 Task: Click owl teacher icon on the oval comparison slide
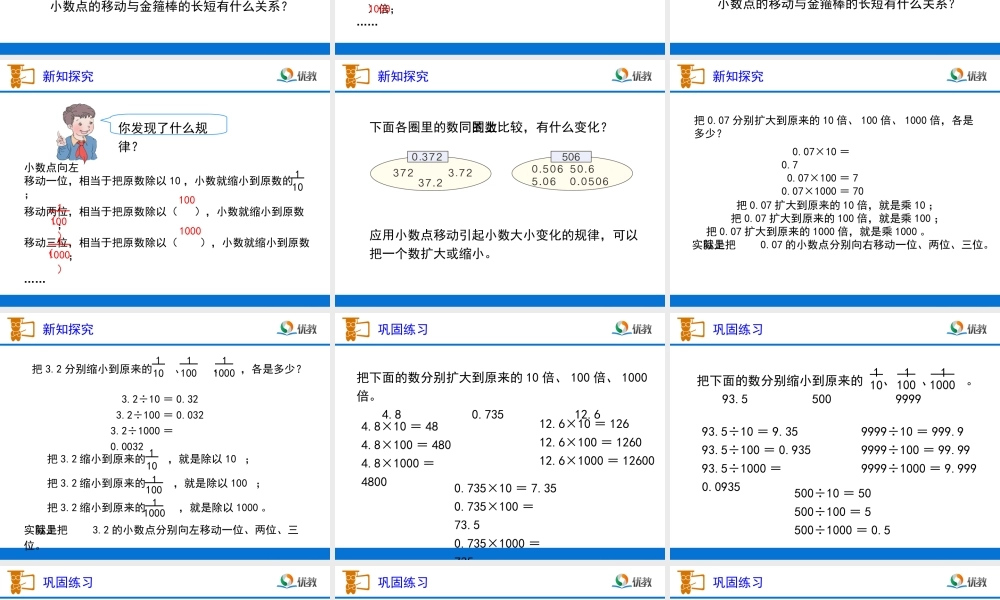(356, 76)
